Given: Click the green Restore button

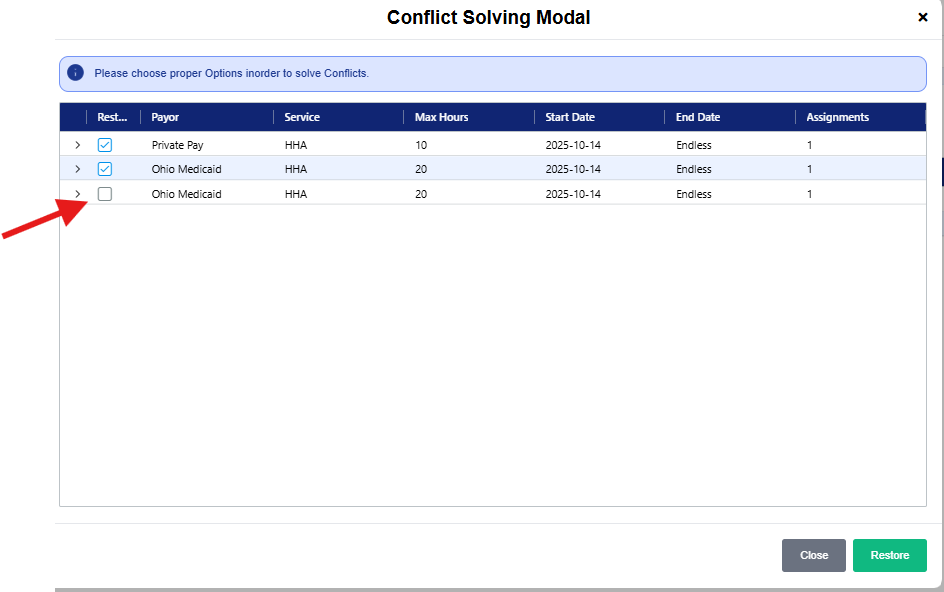Looking at the screenshot, I should 889,555.
